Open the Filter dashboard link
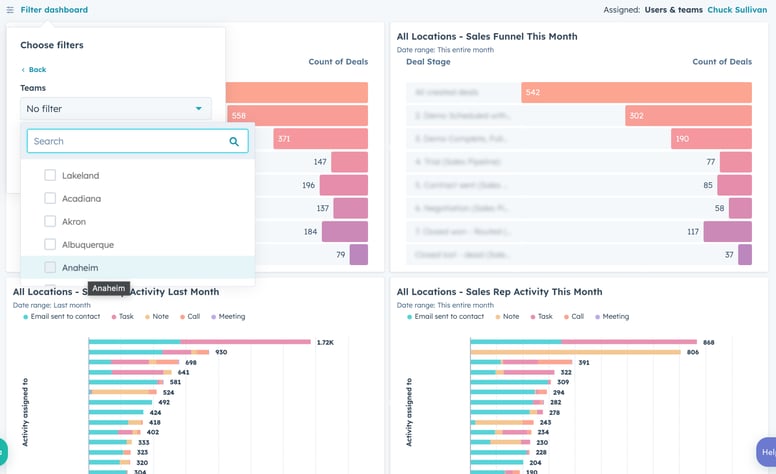This screenshot has width=776, height=474. point(54,10)
